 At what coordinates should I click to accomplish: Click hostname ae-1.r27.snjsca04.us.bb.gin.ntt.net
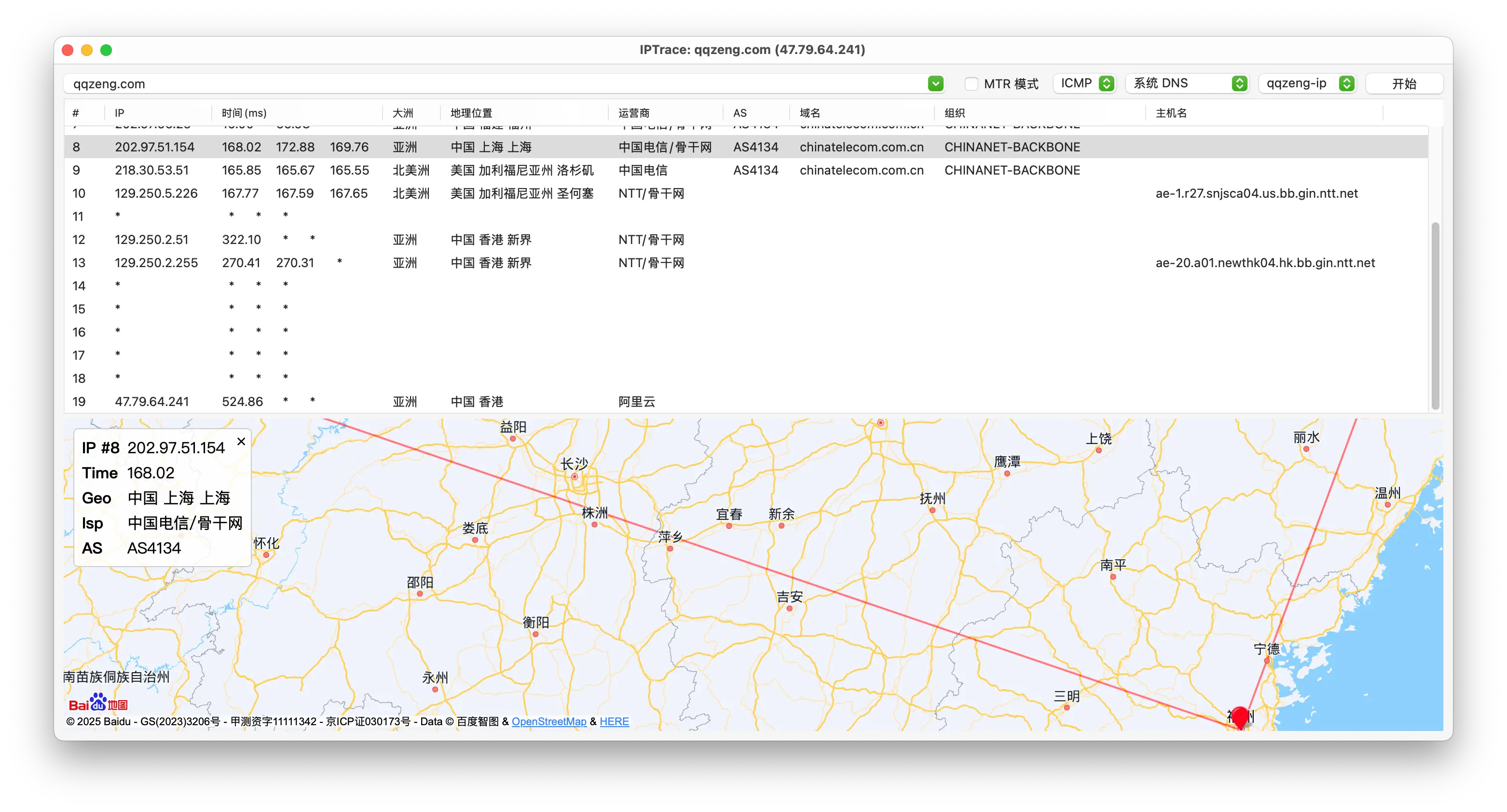tap(1257, 193)
